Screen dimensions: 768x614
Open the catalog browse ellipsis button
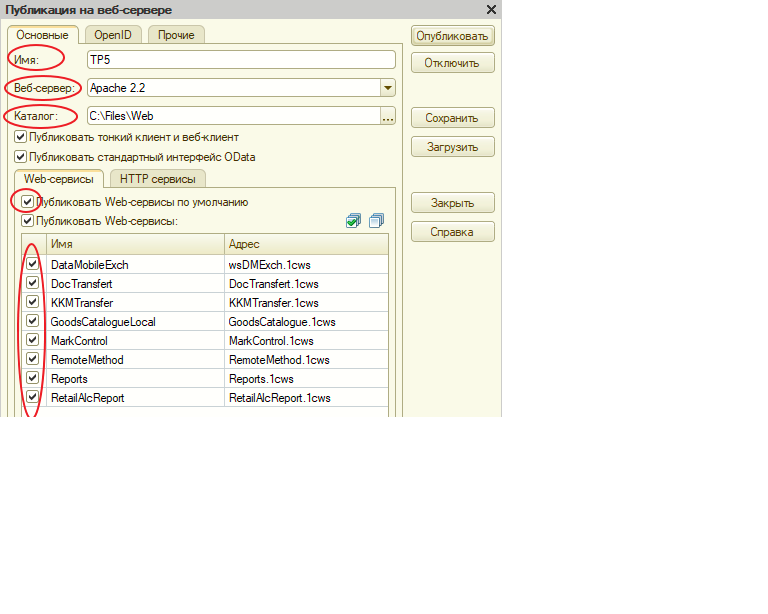388,116
